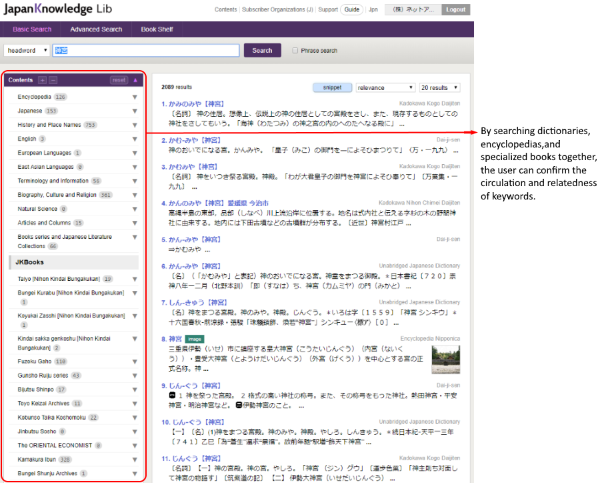
Task: Click the JapanKnowledge Lib logo
Action: [55, 11]
